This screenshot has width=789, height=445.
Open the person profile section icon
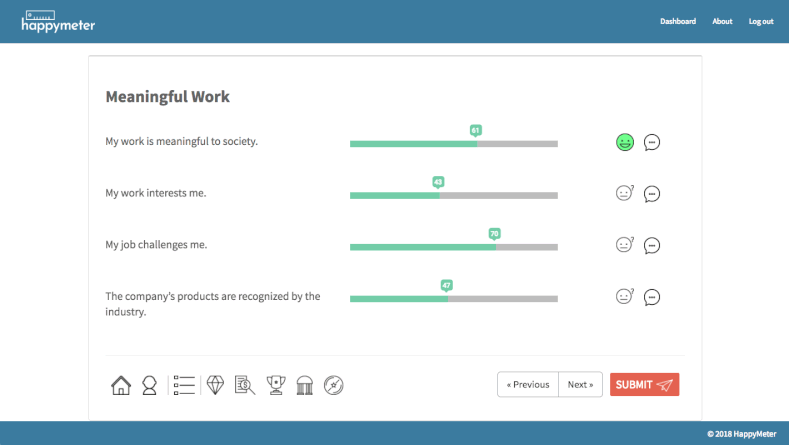[x=149, y=385]
